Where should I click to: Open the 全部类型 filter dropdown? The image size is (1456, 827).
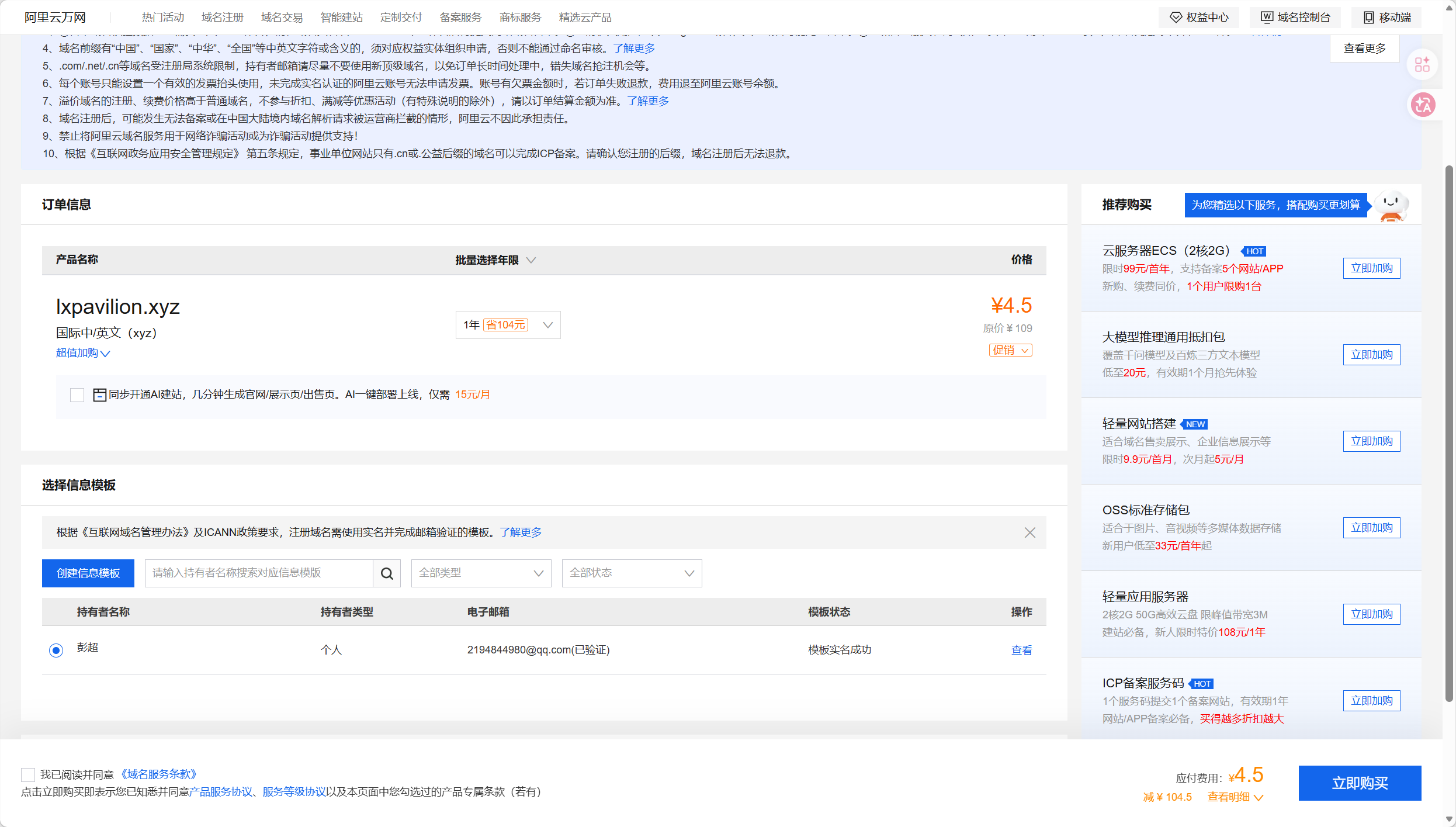pos(481,573)
